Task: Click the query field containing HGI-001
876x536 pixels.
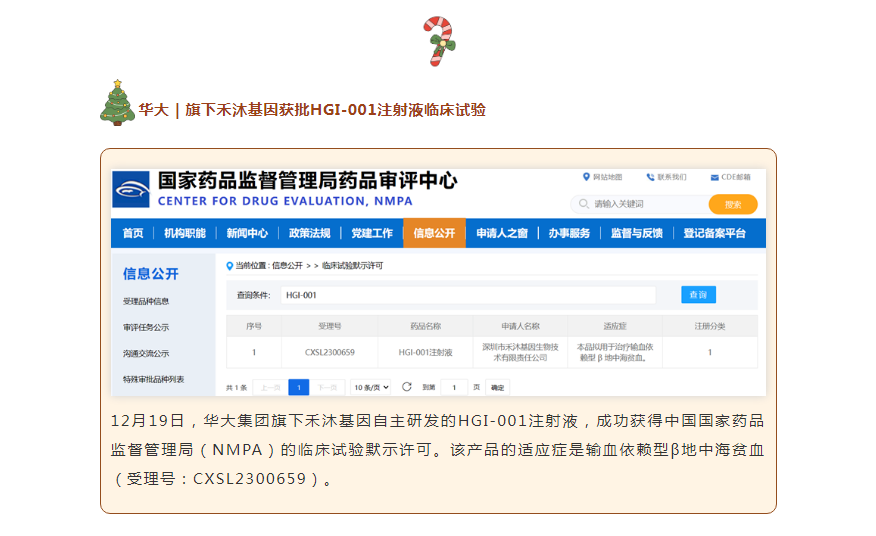Action: pyautogui.click(x=468, y=295)
